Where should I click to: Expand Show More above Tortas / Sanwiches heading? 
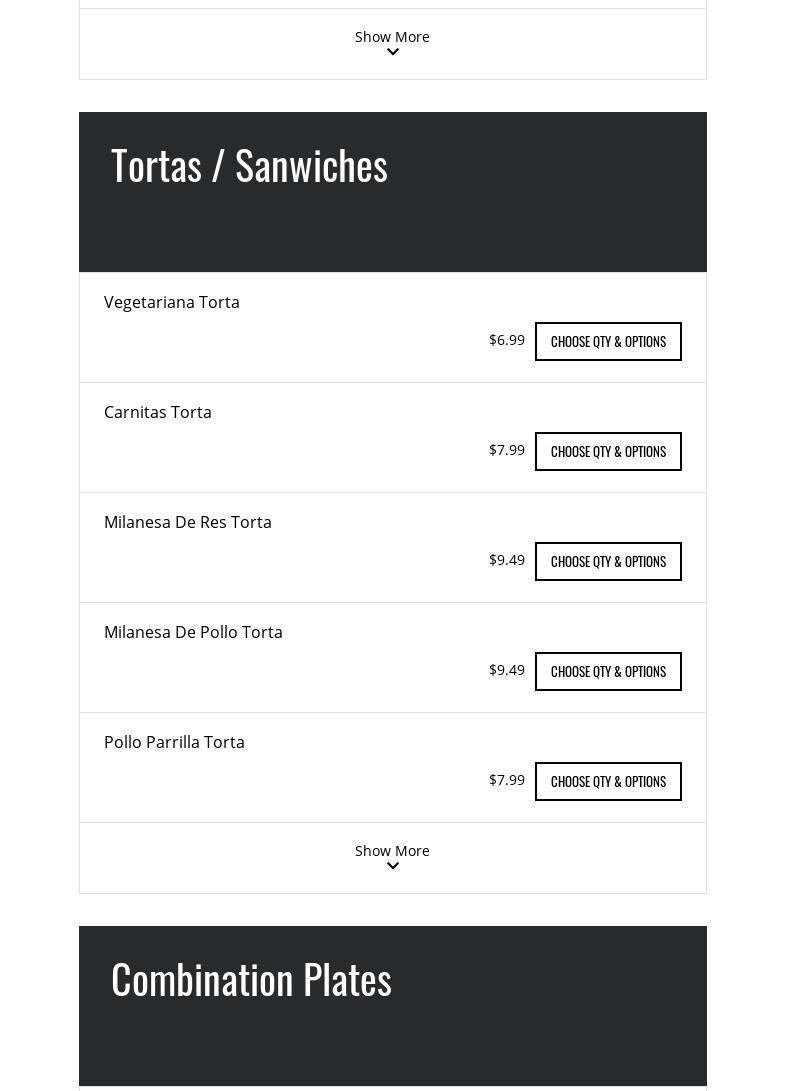(x=392, y=37)
